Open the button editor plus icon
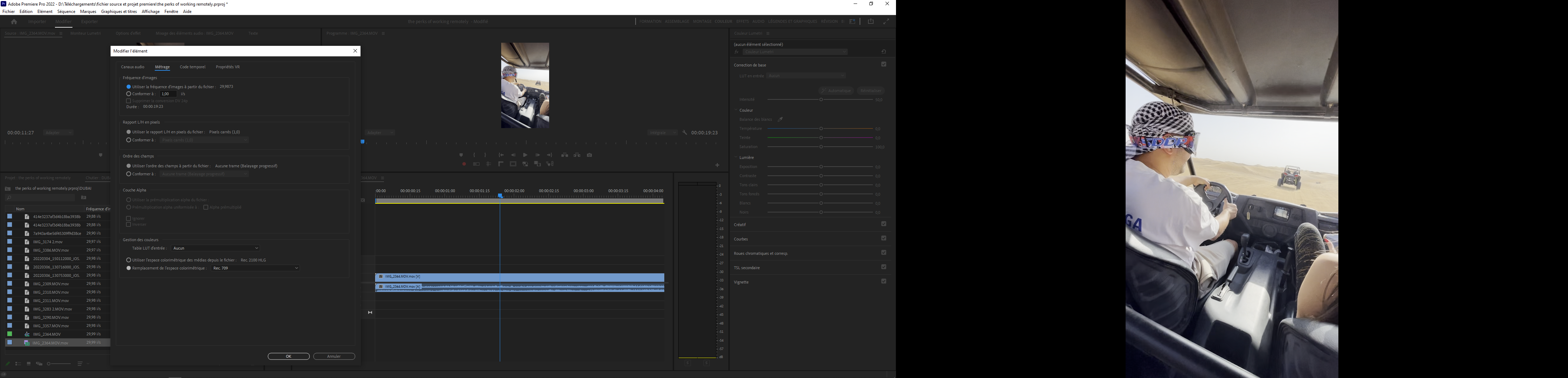This screenshot has height=378, width=1568. tap(717, 165)
